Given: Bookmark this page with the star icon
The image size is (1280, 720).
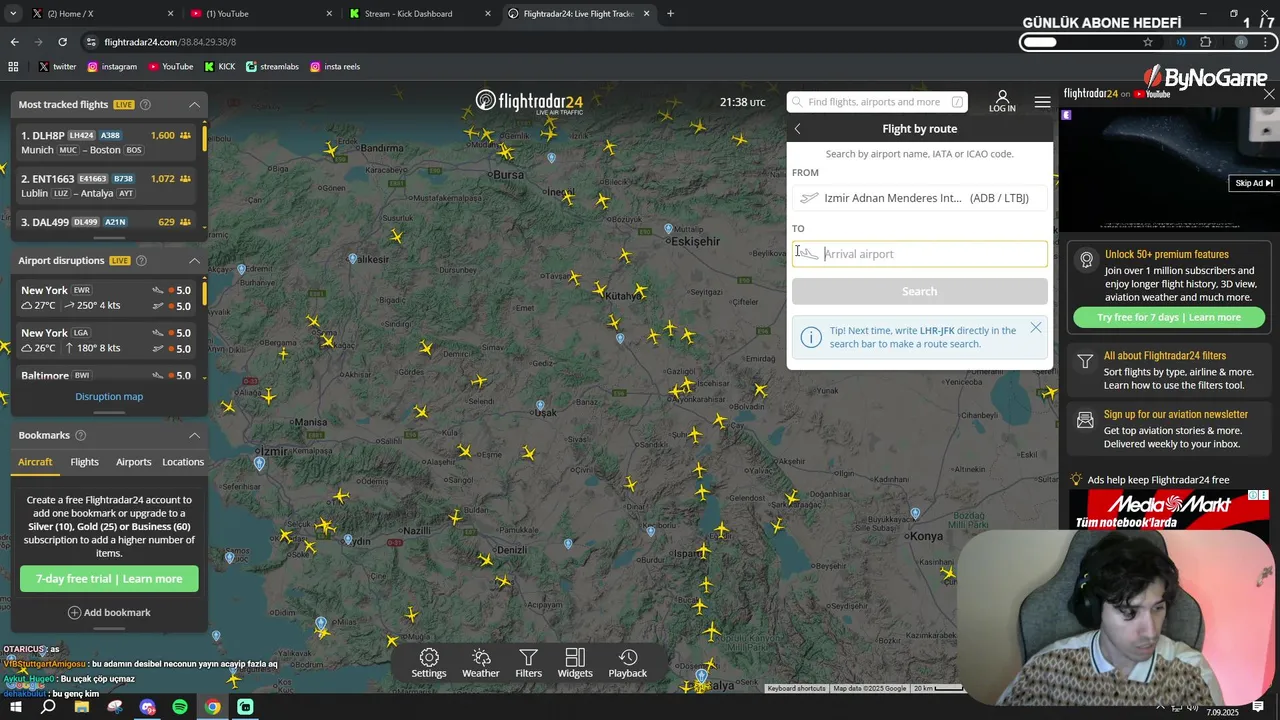Looking at the screenshot, I should click(1148, 42).
